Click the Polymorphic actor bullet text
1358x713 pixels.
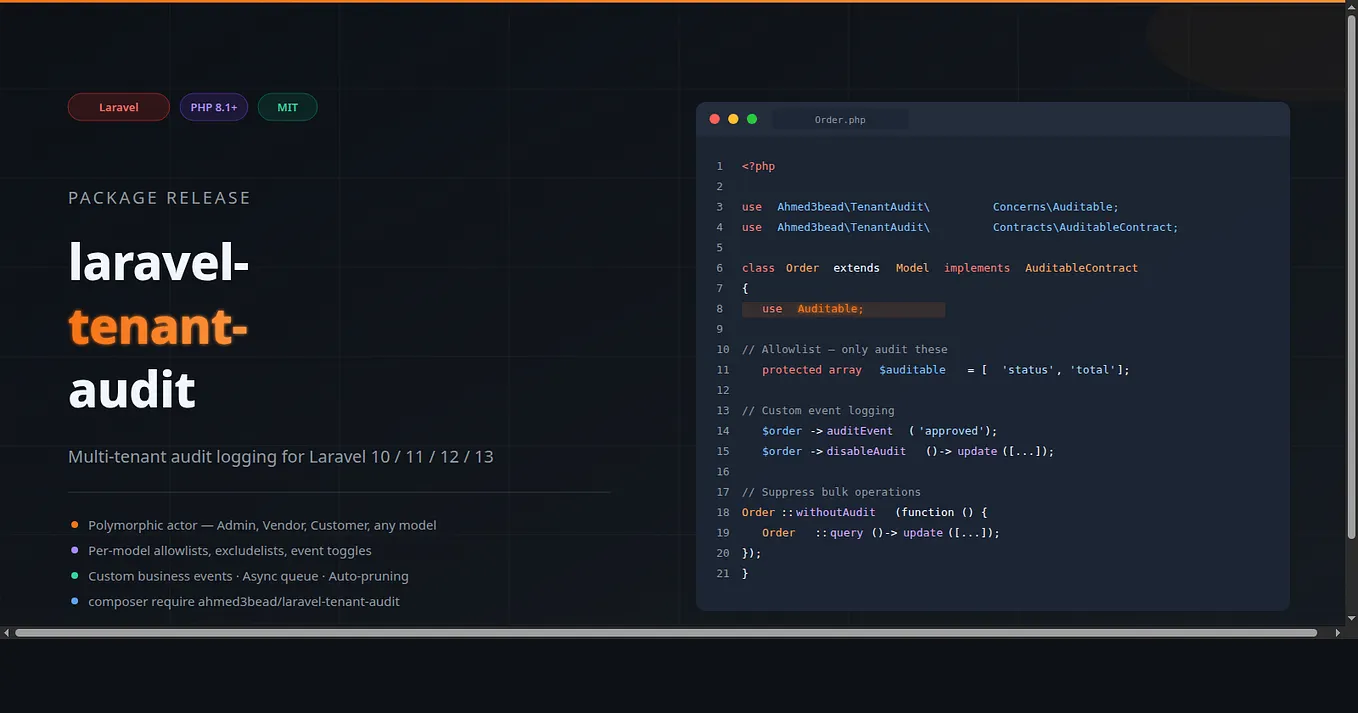[262, 525]
